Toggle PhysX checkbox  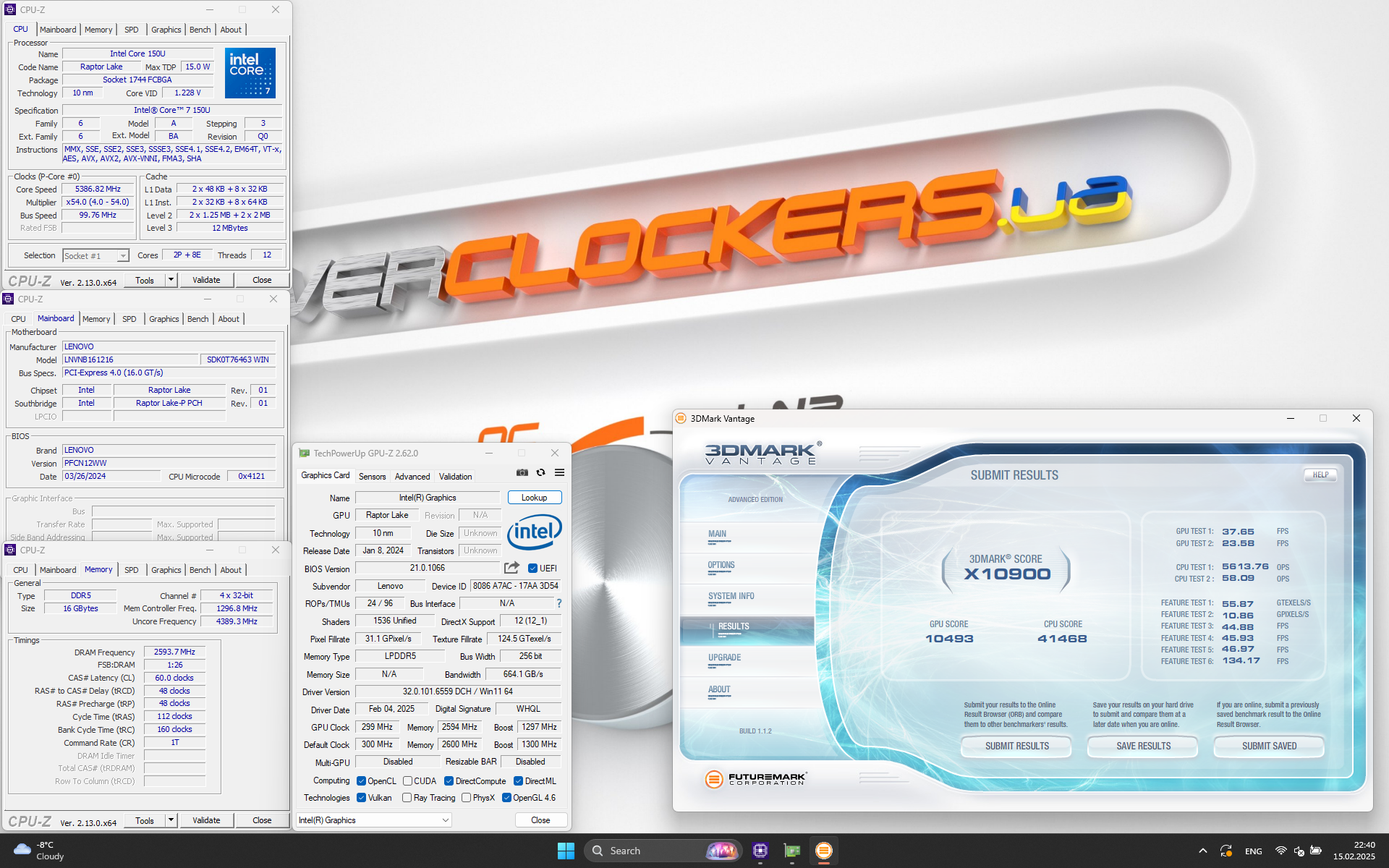point(466,798)
